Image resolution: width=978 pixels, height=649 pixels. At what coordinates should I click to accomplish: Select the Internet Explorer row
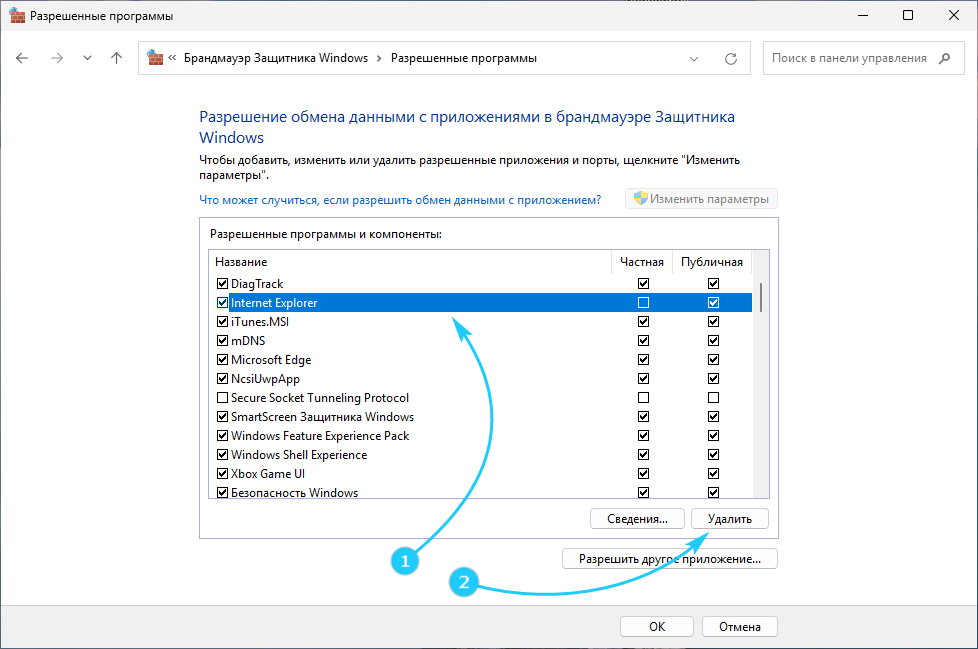tap(481, 302)
